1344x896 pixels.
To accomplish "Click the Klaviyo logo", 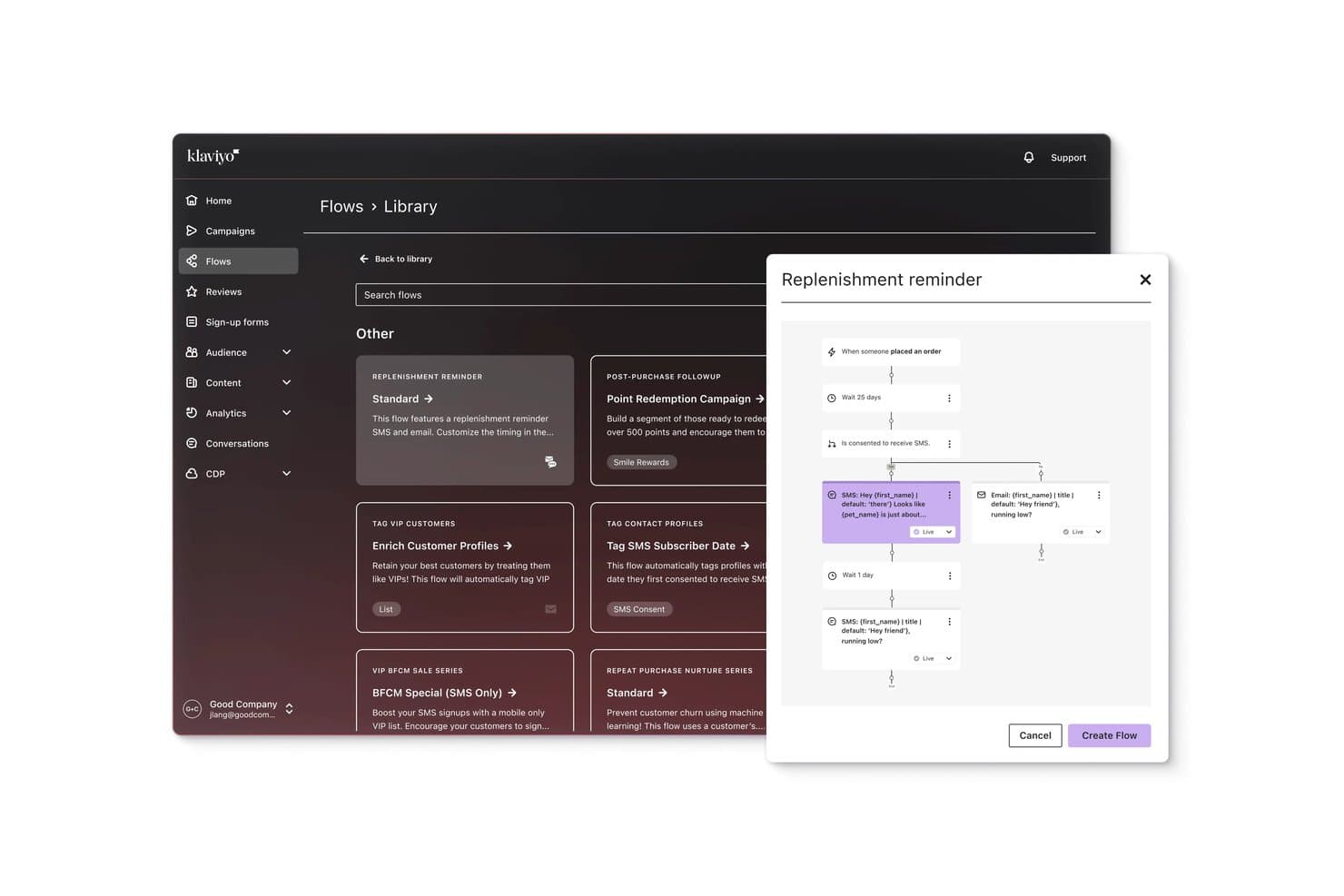I will point(212,156).
